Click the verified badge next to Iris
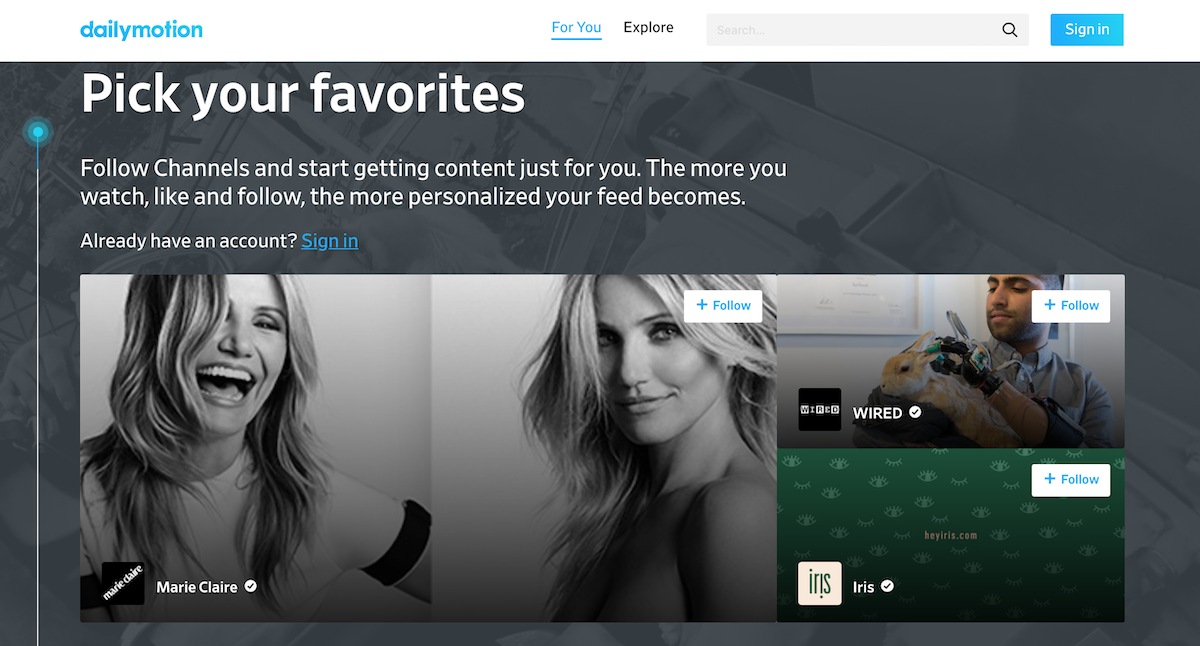Viewport: 1200px width, 646px height. [887, 586]
